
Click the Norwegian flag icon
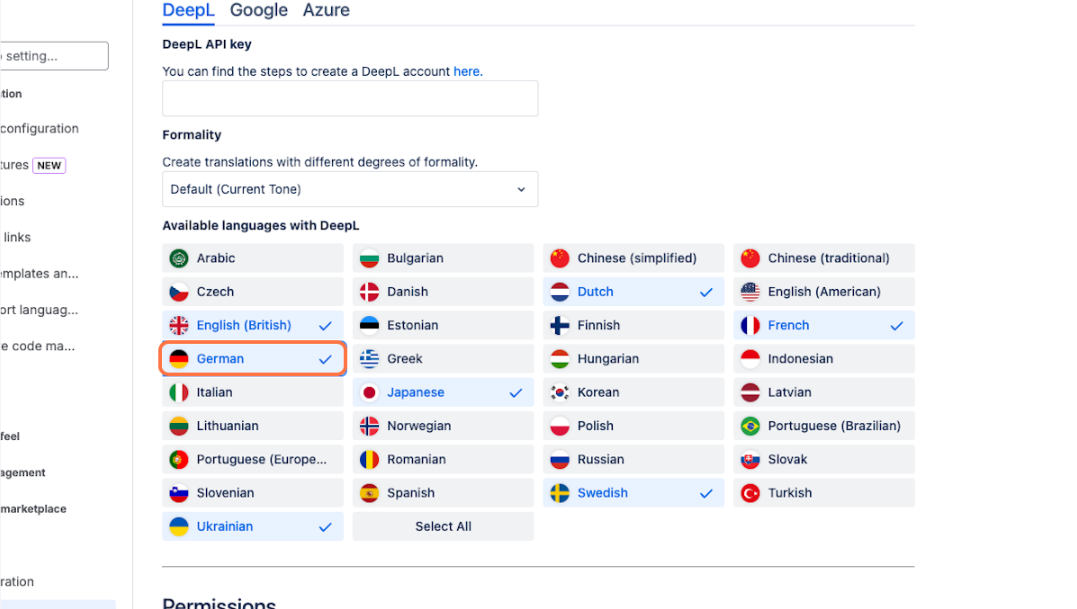pyautogui.click(x=369, y=426)
